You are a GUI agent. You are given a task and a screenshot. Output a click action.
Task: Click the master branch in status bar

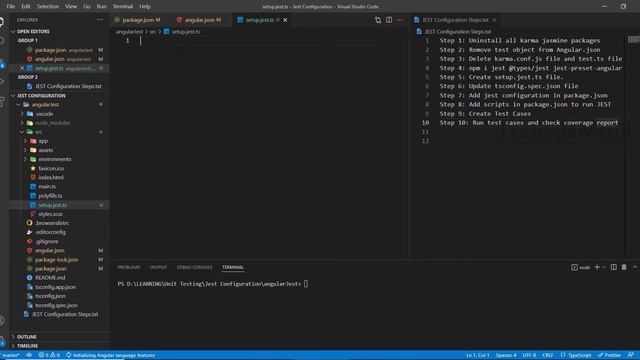pos(10,355)
